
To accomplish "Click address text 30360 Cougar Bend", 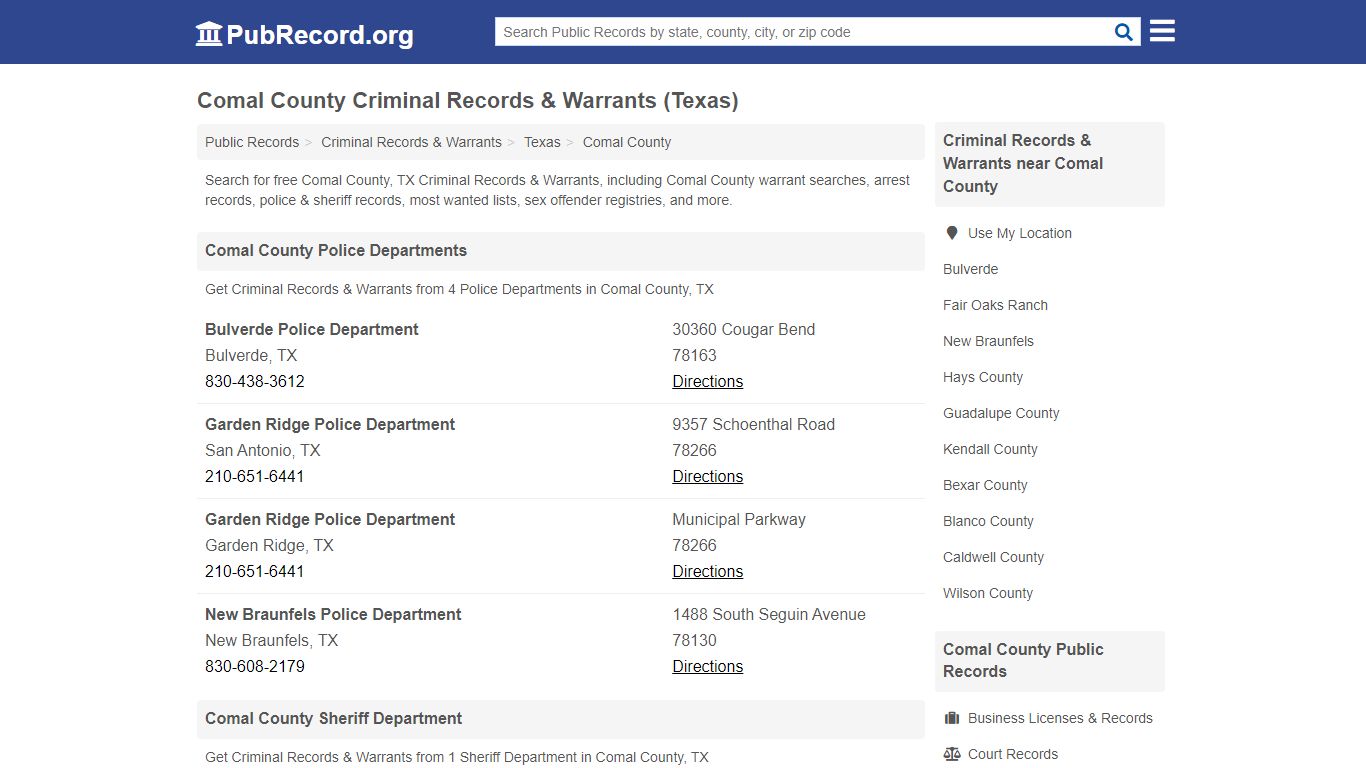I will (x=743, y=329).
